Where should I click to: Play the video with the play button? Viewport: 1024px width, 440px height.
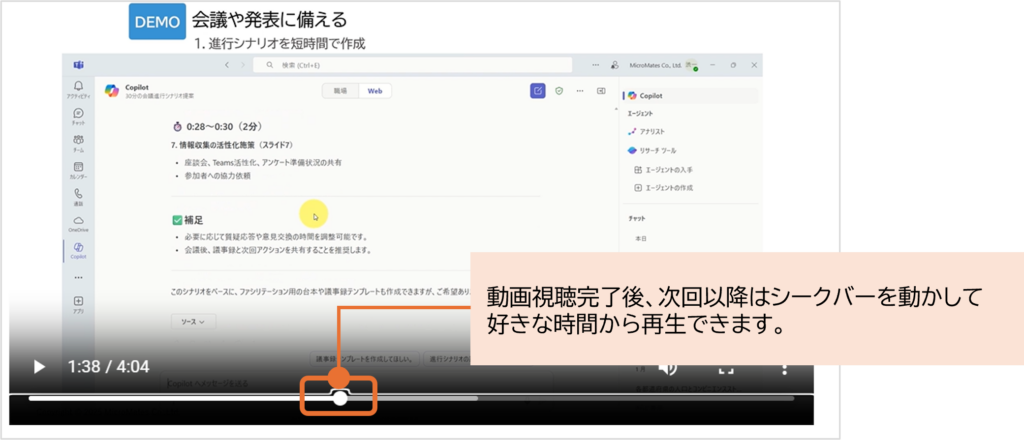click(x=39, y=367)
